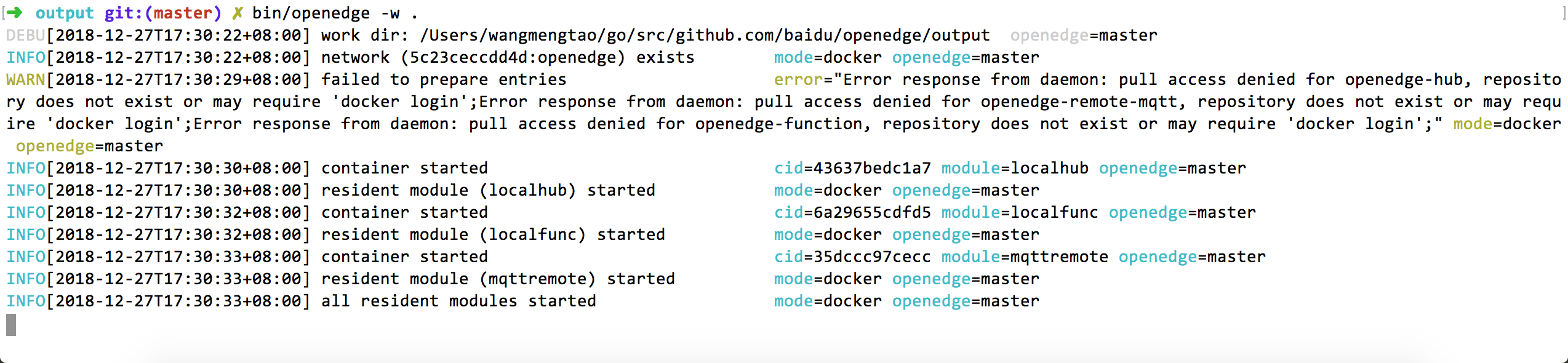Click the green prompt arrow
The image size is (1568, 363).
point(15,13)
